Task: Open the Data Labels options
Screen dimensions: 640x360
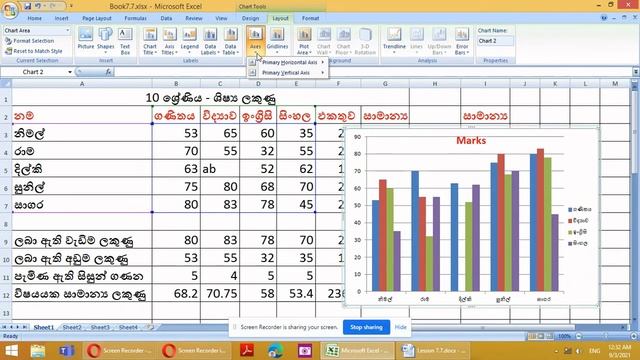Action: pos(210,41)
